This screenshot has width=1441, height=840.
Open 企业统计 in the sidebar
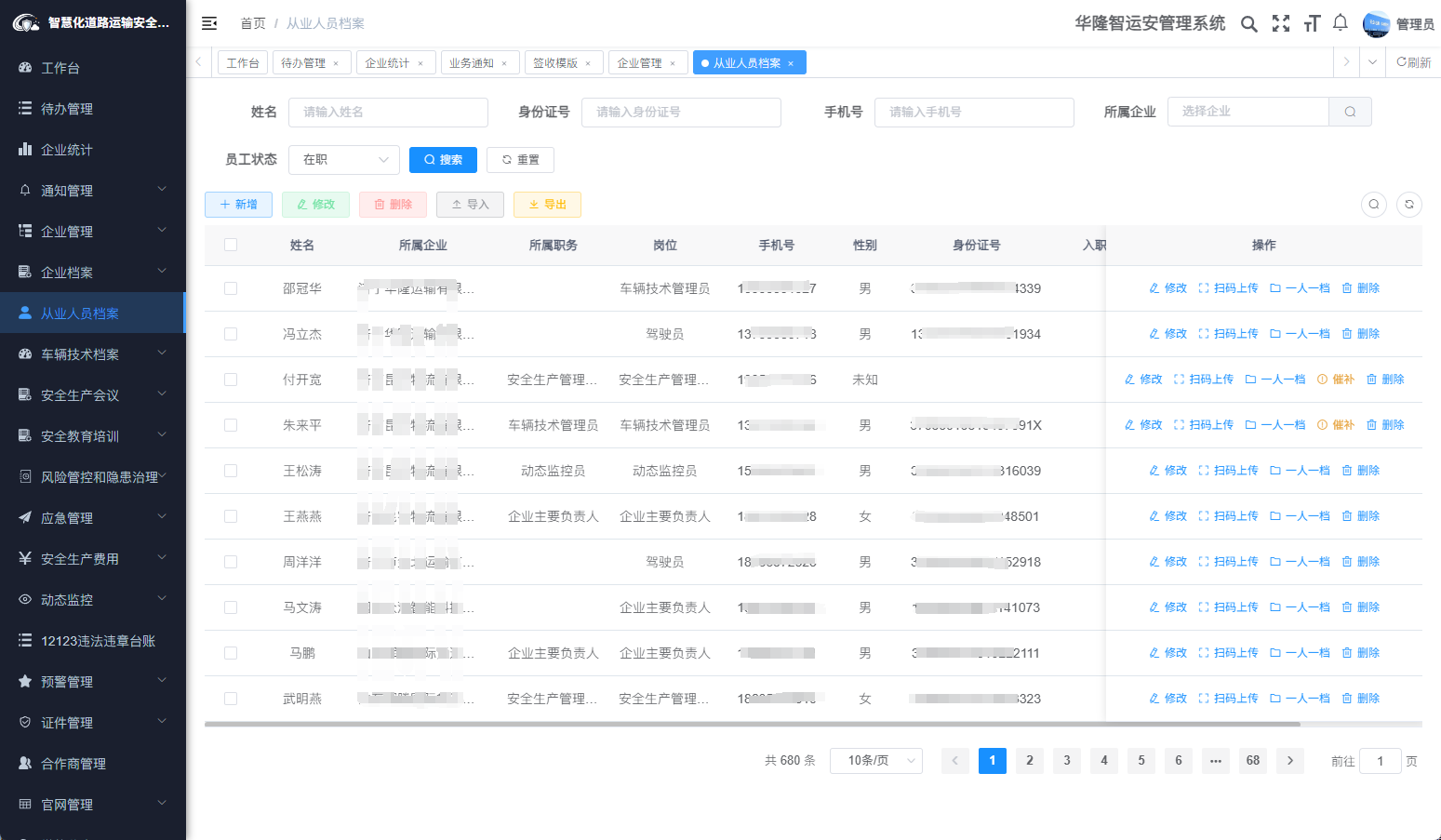(x=93, y=150)
